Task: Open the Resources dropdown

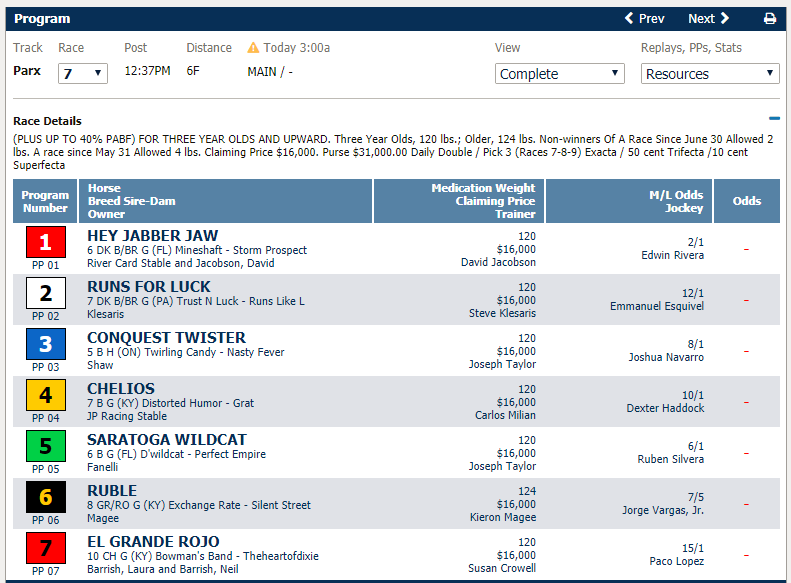Action: 710,74
